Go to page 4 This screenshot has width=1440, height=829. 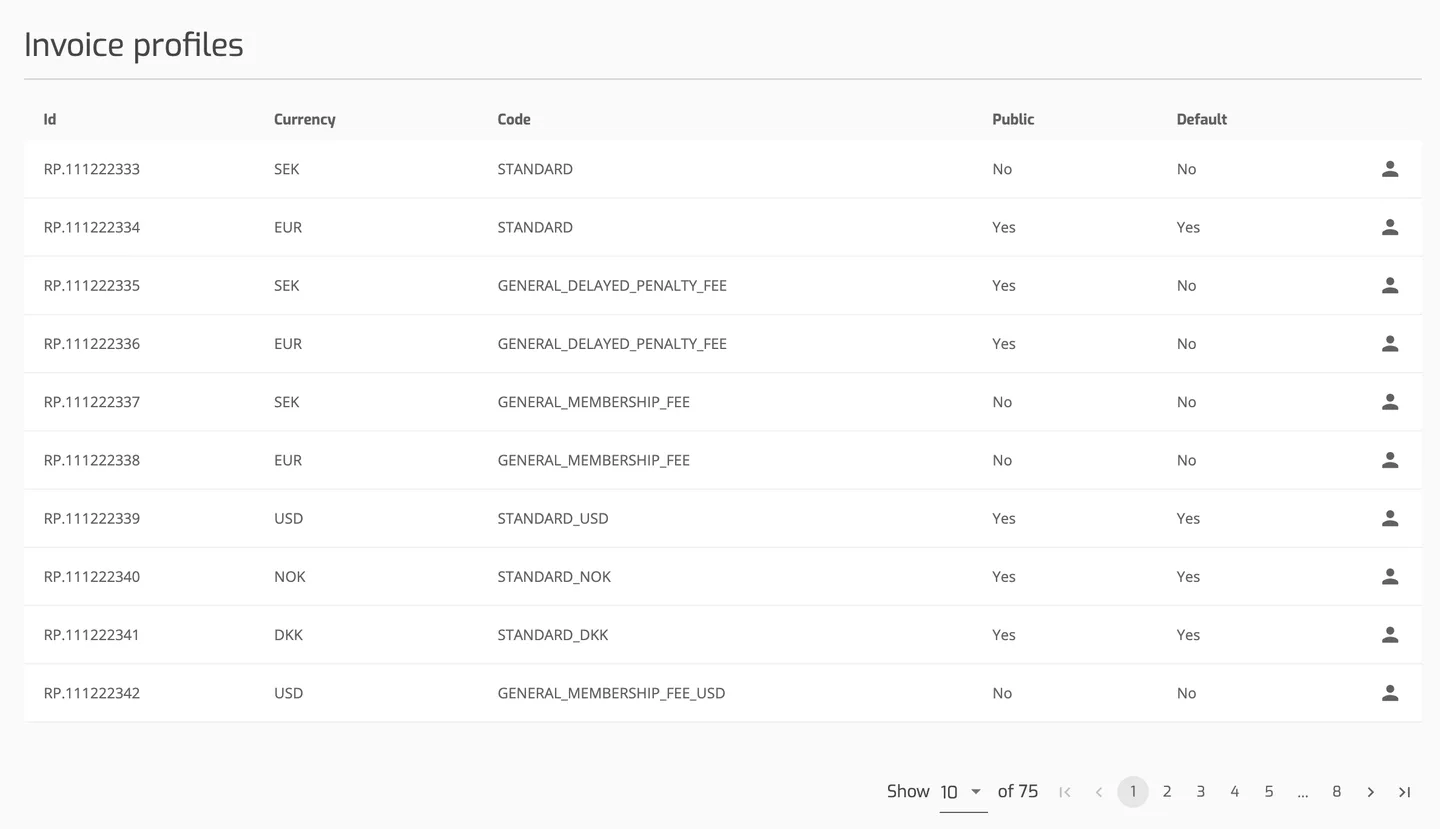(1235, 792)
